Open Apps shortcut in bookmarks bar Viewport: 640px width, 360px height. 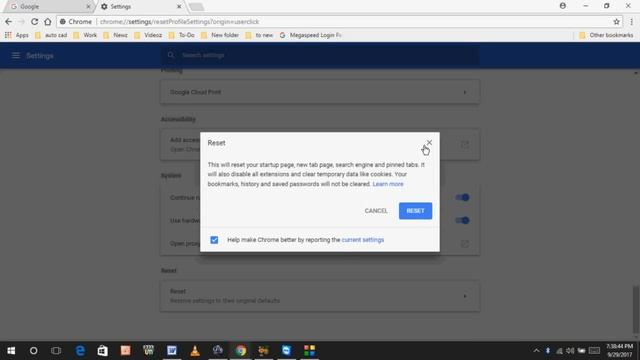(17, 35)
